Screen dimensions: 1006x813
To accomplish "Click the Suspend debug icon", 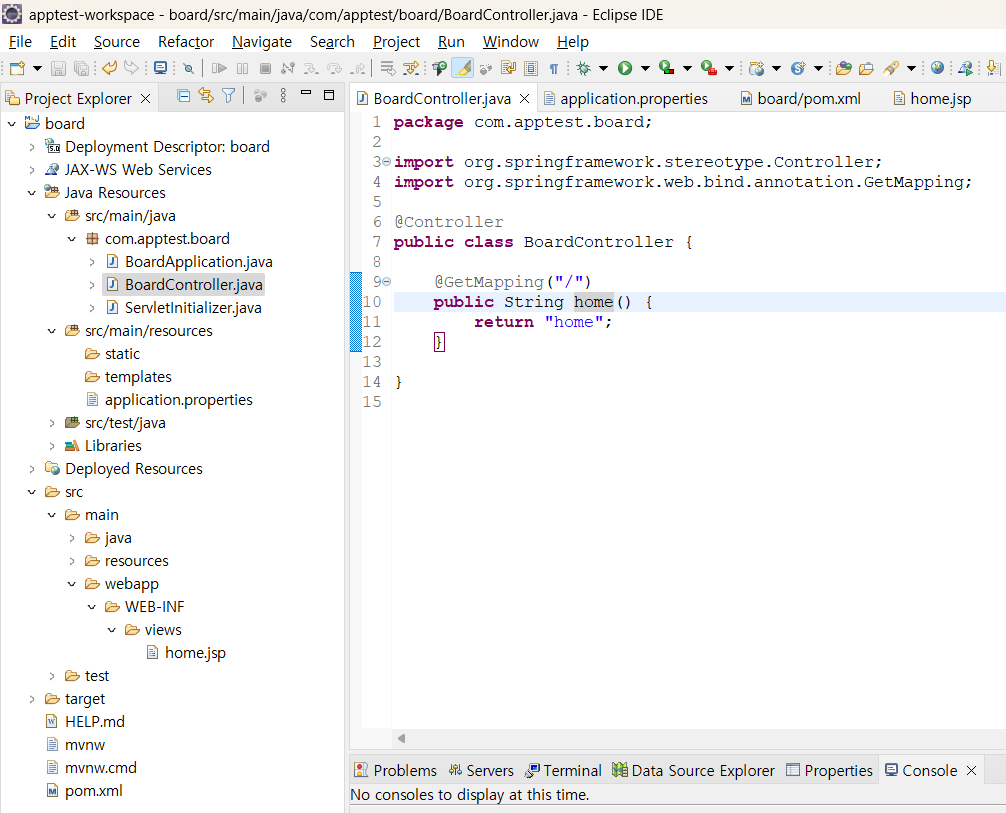I will pos(243,68).
